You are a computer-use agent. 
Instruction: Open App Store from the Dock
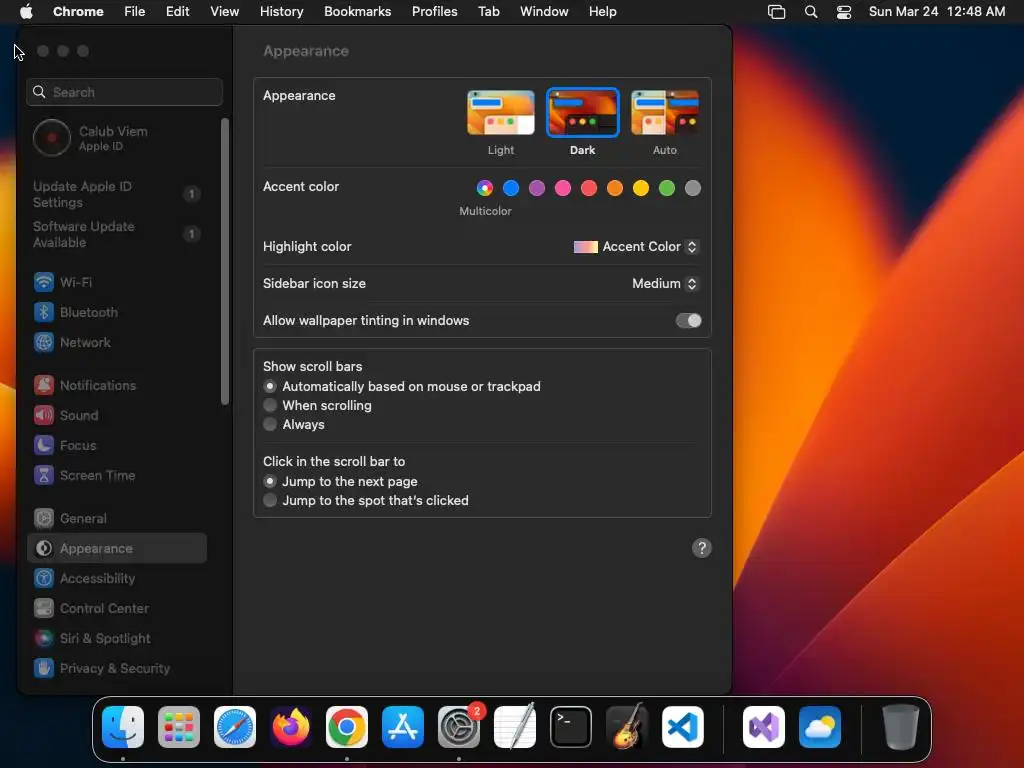click(x=403, y=727)
